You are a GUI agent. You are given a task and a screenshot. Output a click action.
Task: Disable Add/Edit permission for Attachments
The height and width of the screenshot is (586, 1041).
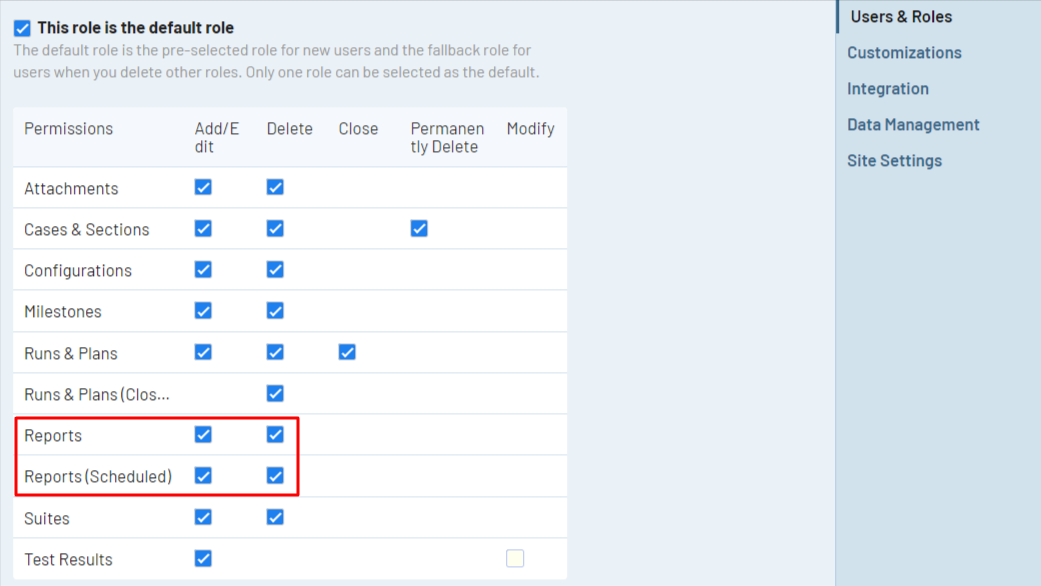click(203, 186)
